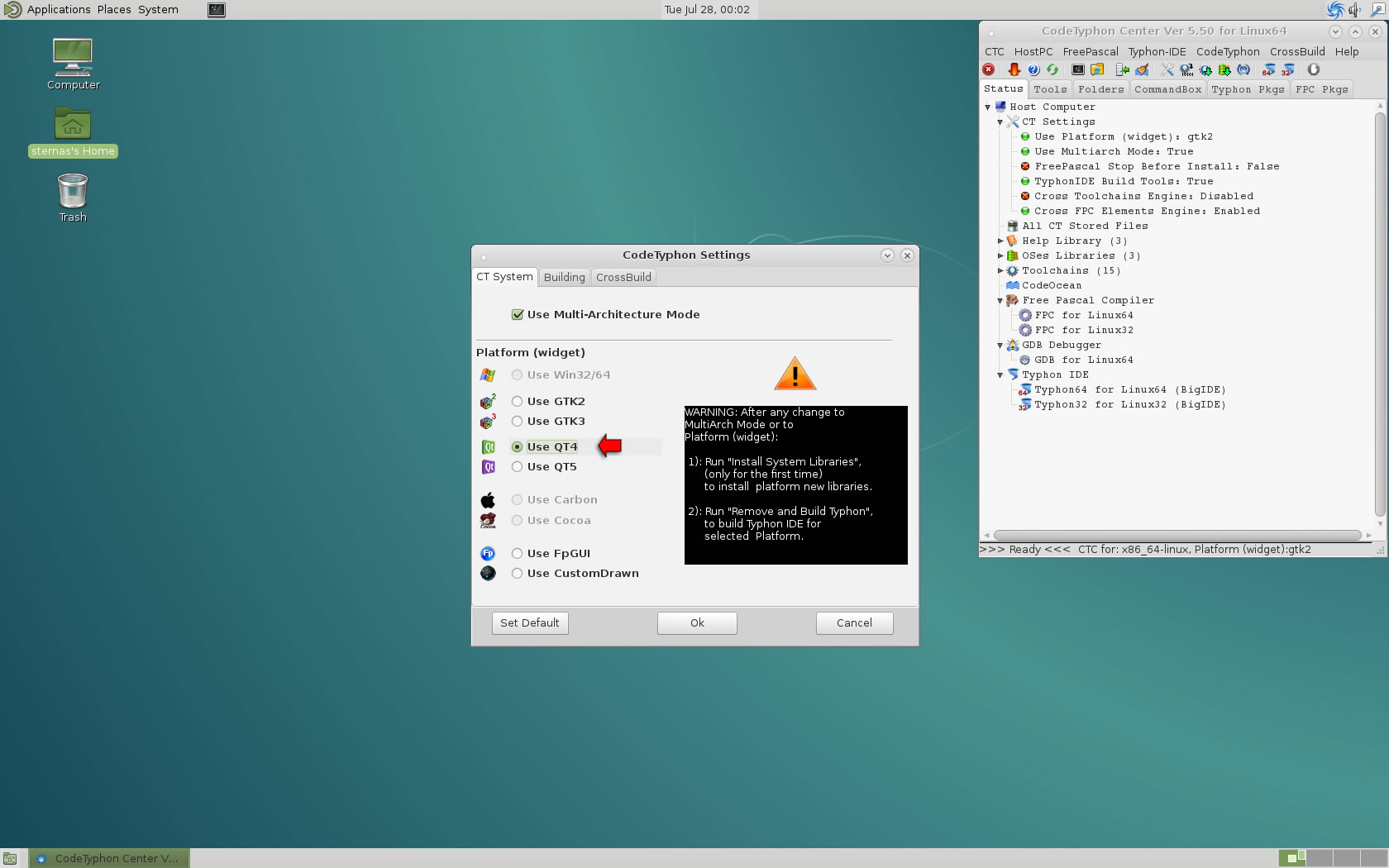Image resolution: width=1389 pixels, height=868 pixels.
Task: Select FPC for Linux64 tree entry
Action: coord(1084,315)
